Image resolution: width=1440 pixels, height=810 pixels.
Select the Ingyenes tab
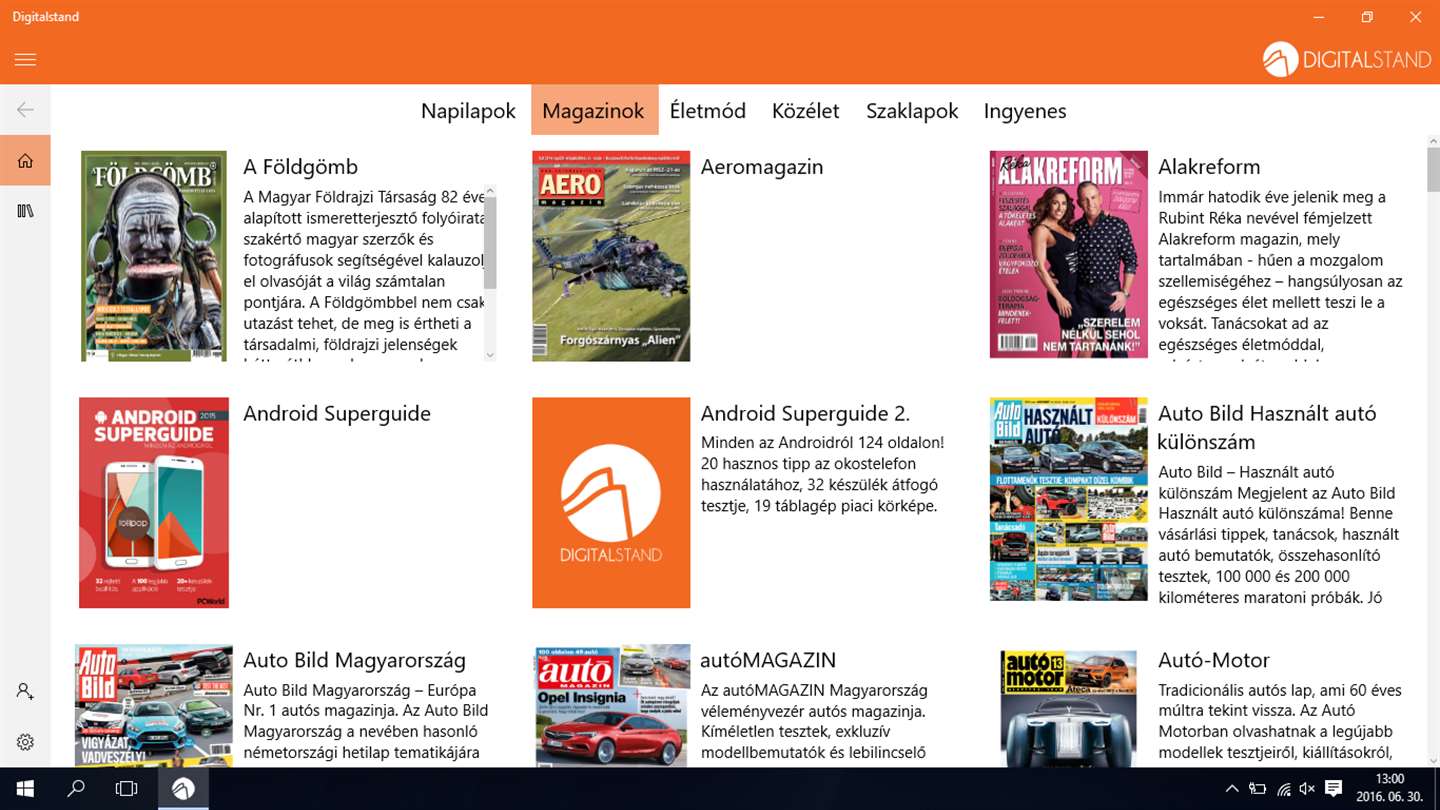pos(1025,111)
